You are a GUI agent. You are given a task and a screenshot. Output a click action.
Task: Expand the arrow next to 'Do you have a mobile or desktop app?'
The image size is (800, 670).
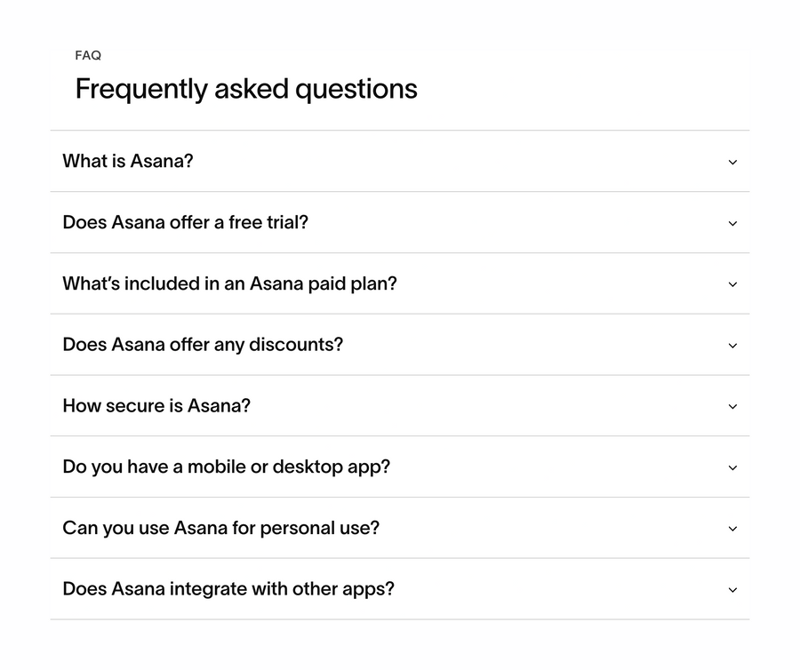click(x=731, y=468)
